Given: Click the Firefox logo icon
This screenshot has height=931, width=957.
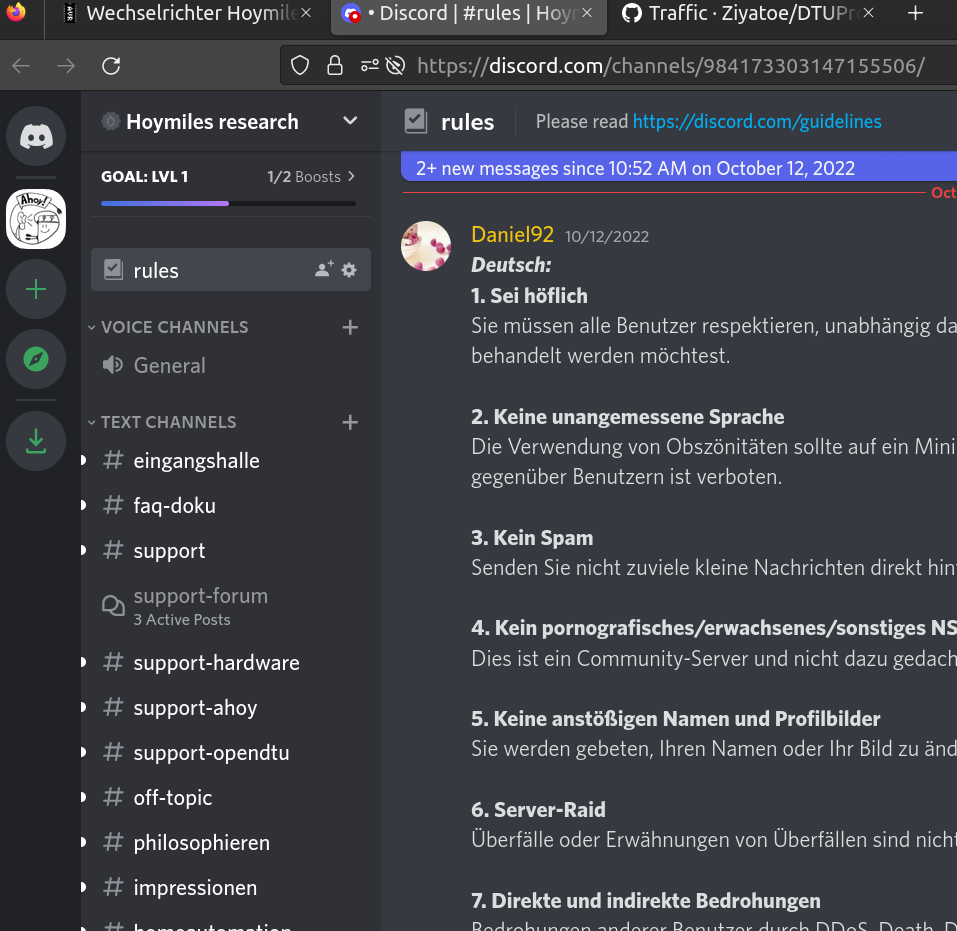Looking at the screenshot, I should pyautogui.click(x=16, y=12).
